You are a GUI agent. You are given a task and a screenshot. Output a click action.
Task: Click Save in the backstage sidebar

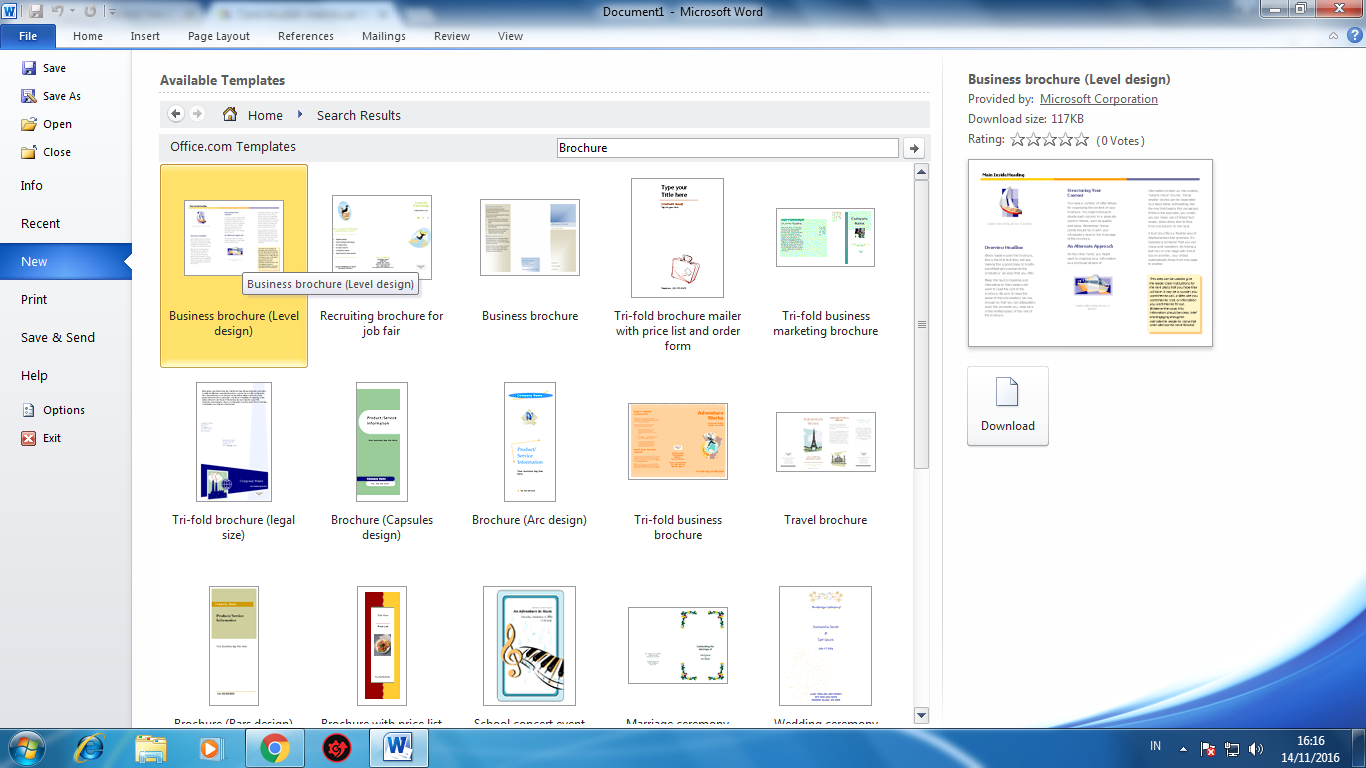44,68
